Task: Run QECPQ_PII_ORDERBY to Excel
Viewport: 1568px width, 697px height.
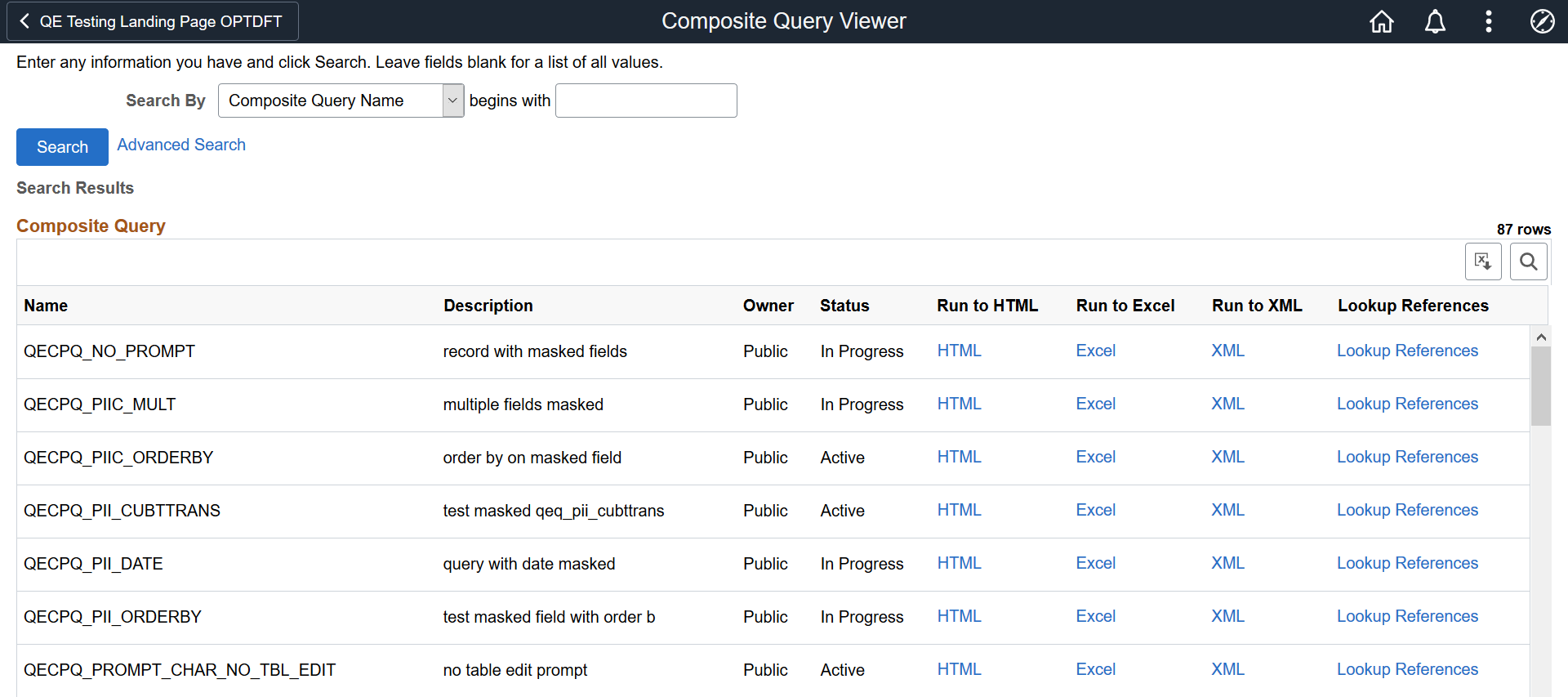Action: (x=1095, y=616)
